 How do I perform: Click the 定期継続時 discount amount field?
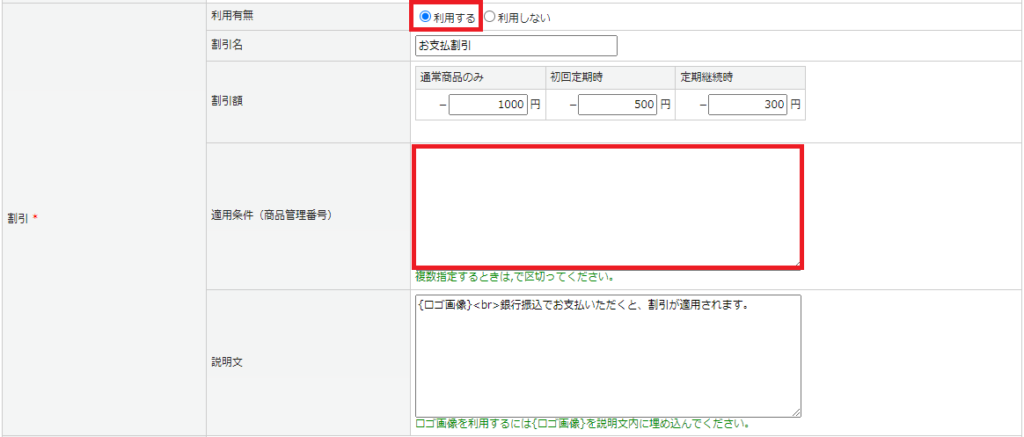[747, 105]
